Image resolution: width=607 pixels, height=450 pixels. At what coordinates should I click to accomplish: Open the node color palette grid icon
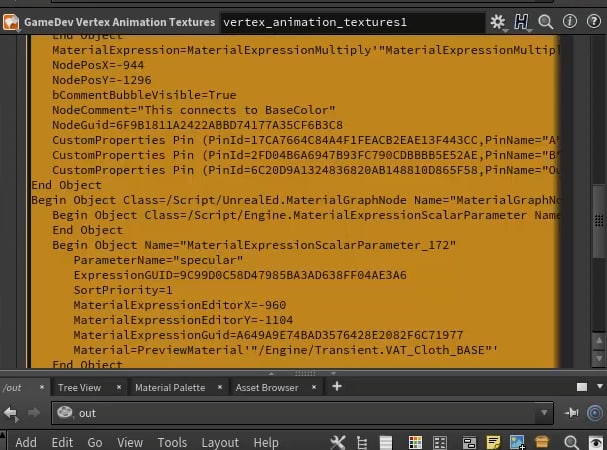pyautogui.click(x=415, y=443)
